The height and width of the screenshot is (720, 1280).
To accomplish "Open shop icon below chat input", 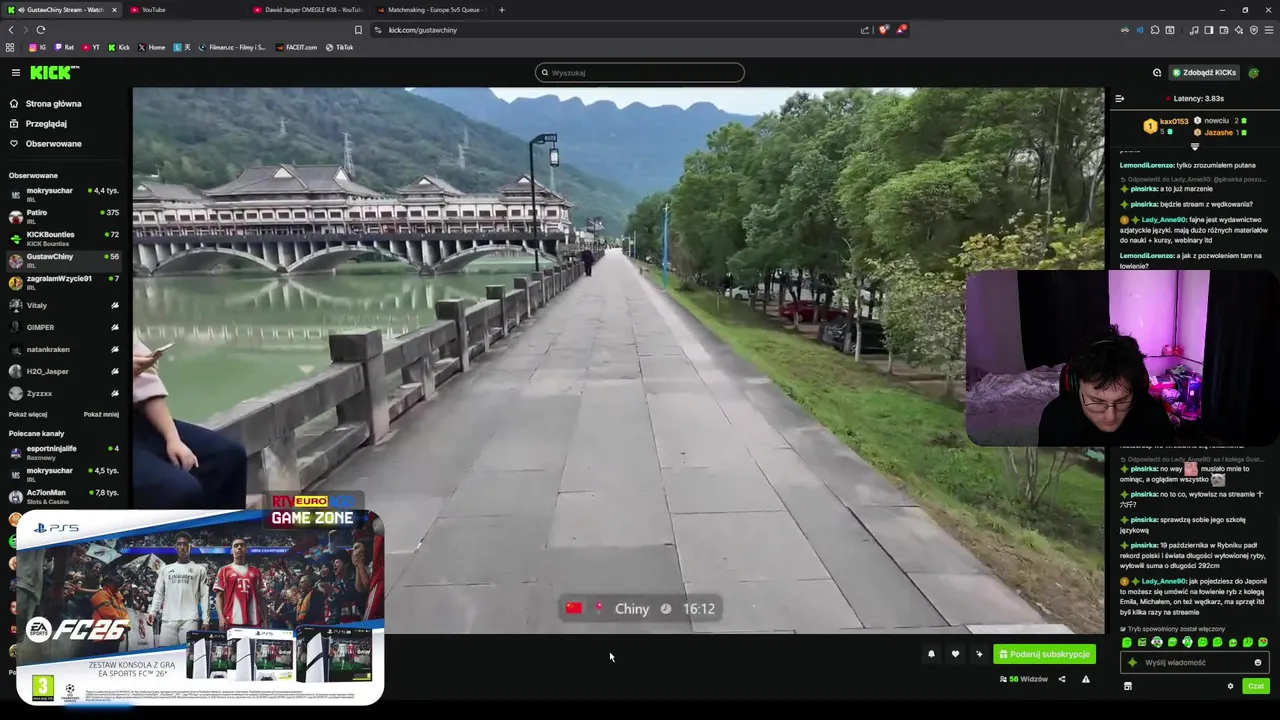I will click(x=1128, y=686).
